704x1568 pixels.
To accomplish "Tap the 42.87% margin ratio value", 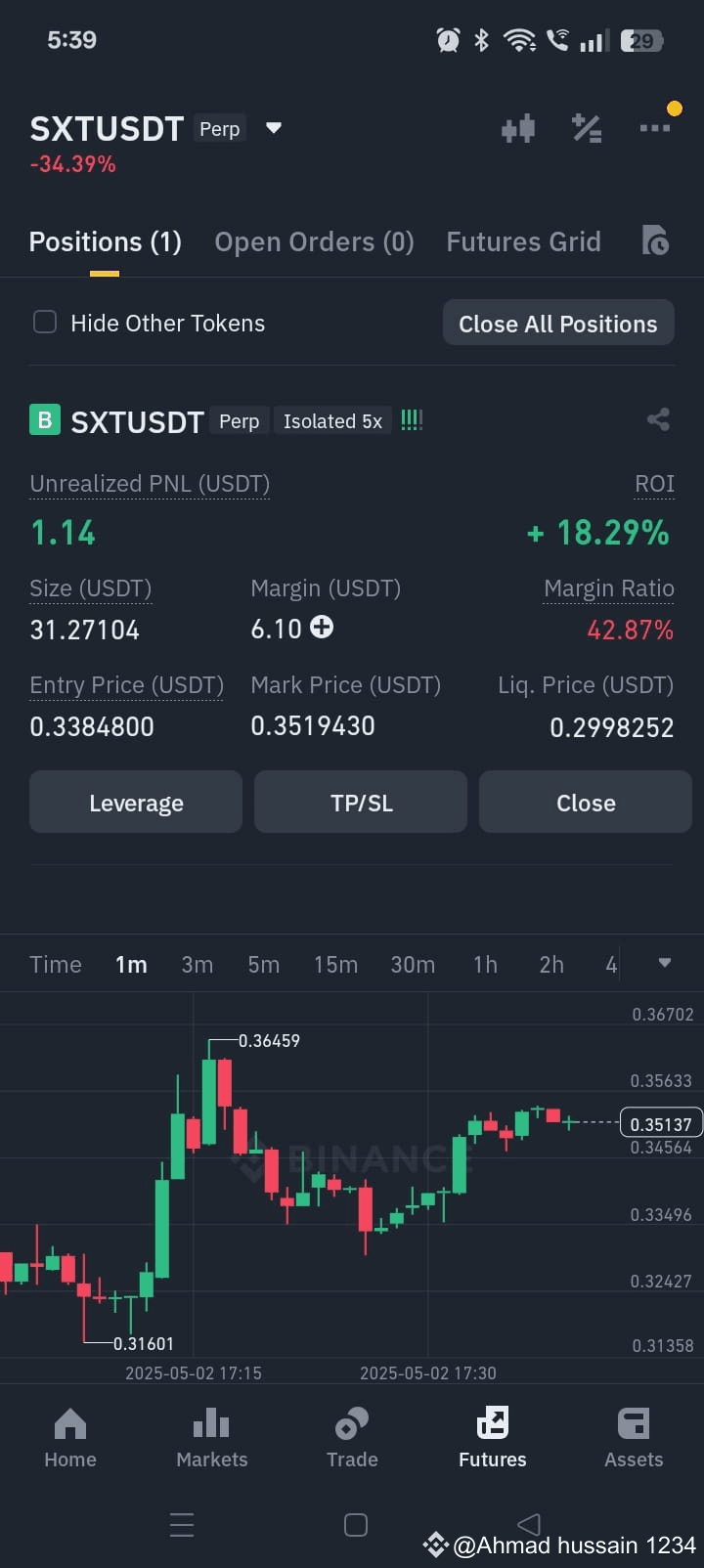I will tap(631, 631).
